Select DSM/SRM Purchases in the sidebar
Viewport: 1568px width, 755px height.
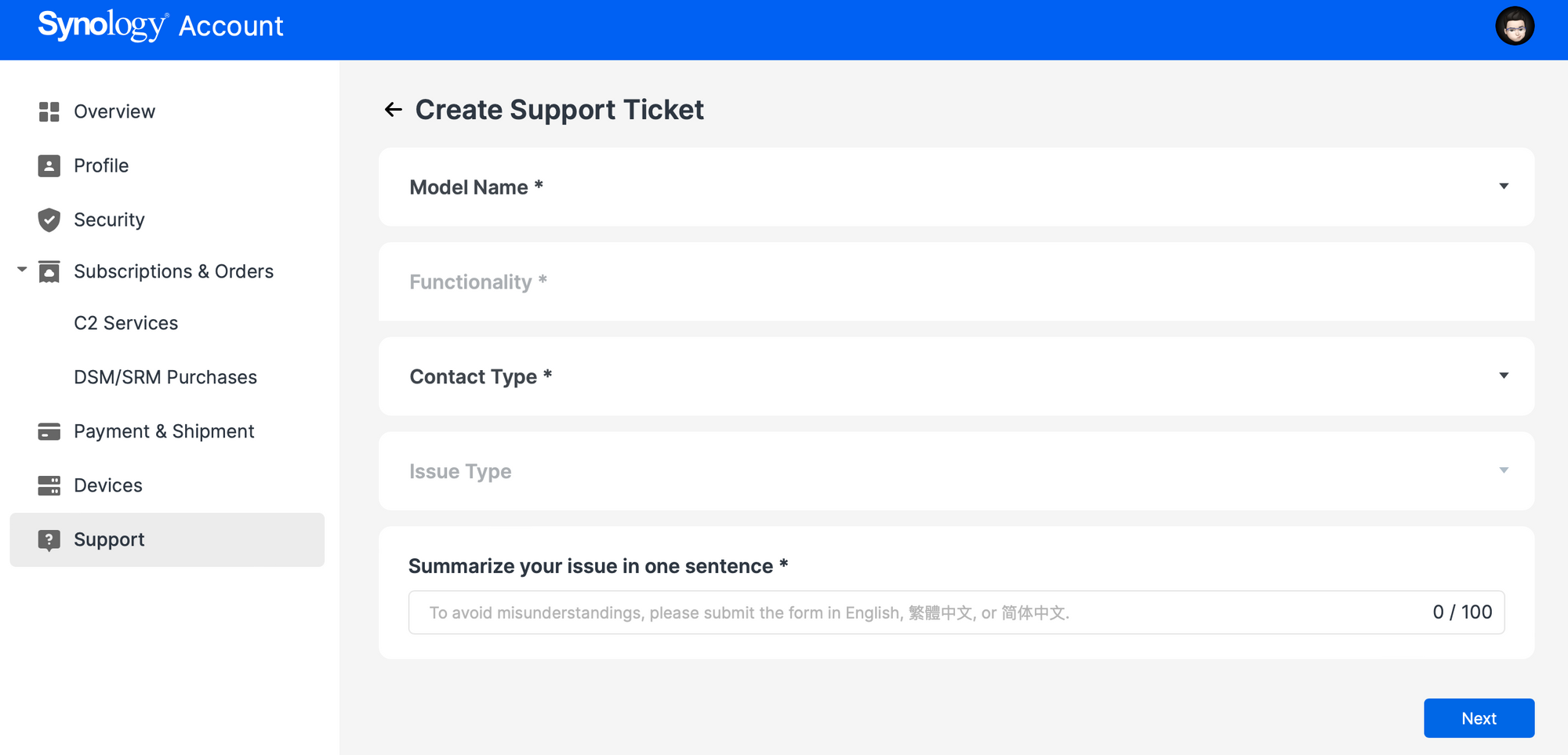coord(165,377)
